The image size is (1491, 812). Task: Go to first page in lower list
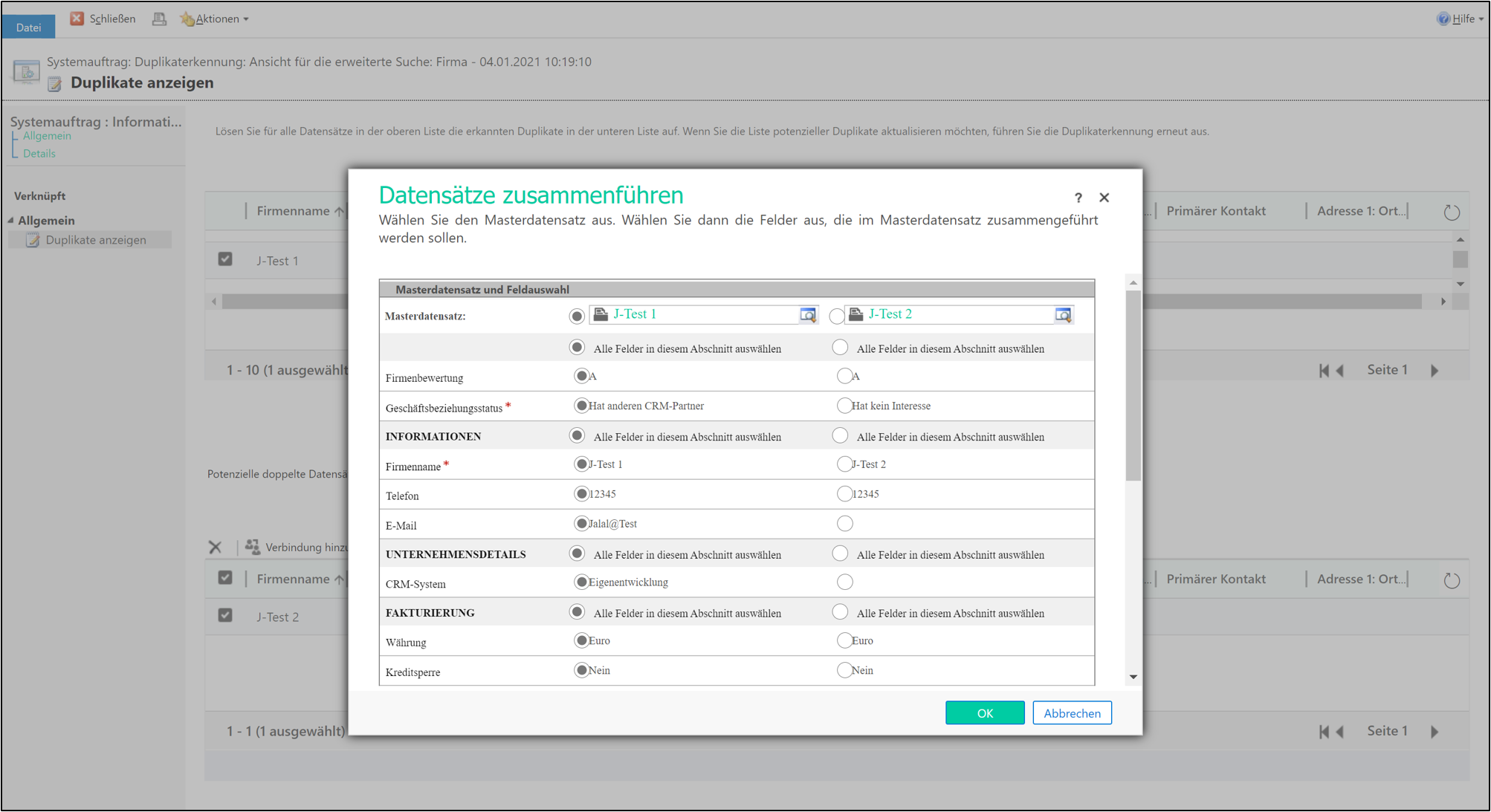coord(1324,732)
